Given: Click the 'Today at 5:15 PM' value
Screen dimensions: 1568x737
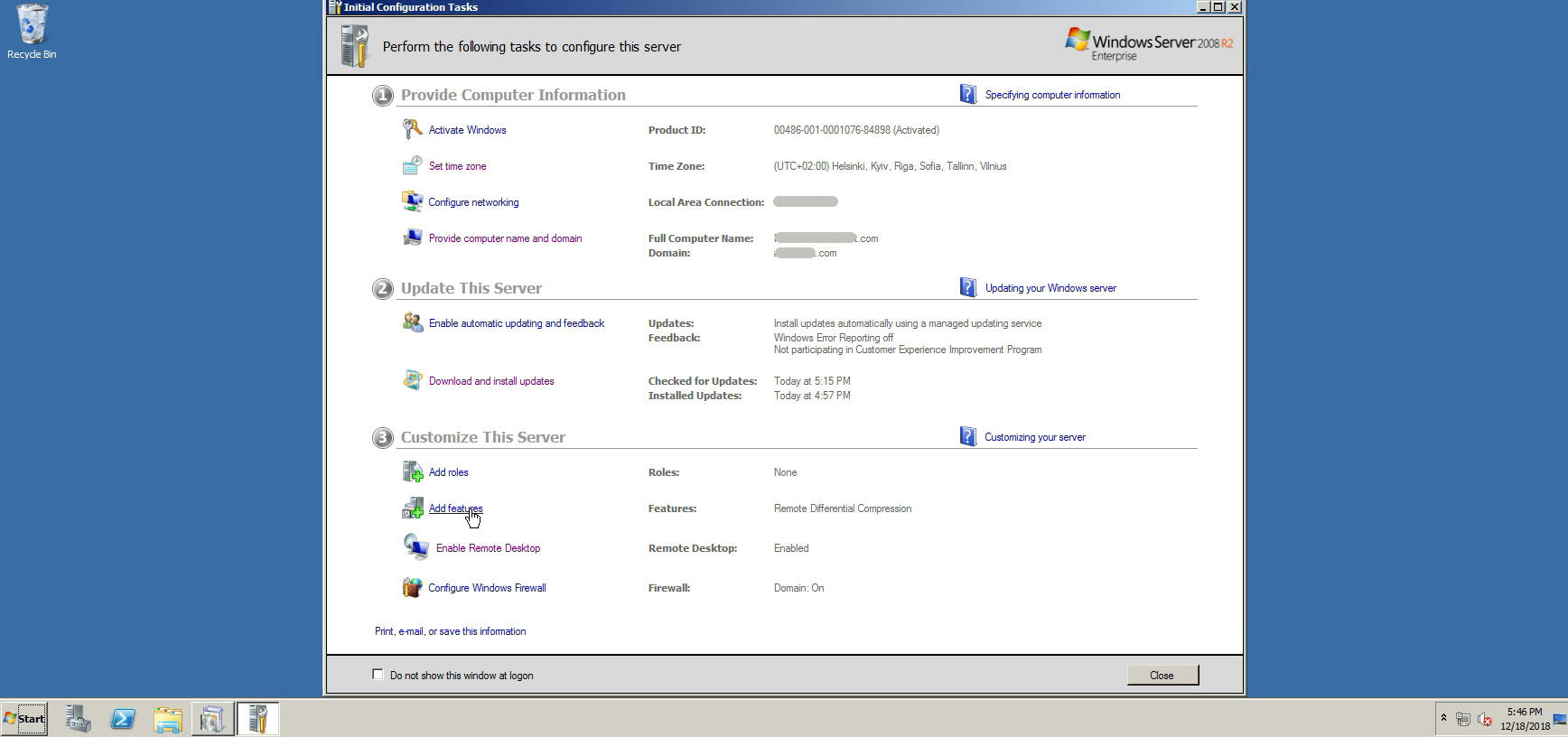Looking at the screenshot, I should coord(812,381).
